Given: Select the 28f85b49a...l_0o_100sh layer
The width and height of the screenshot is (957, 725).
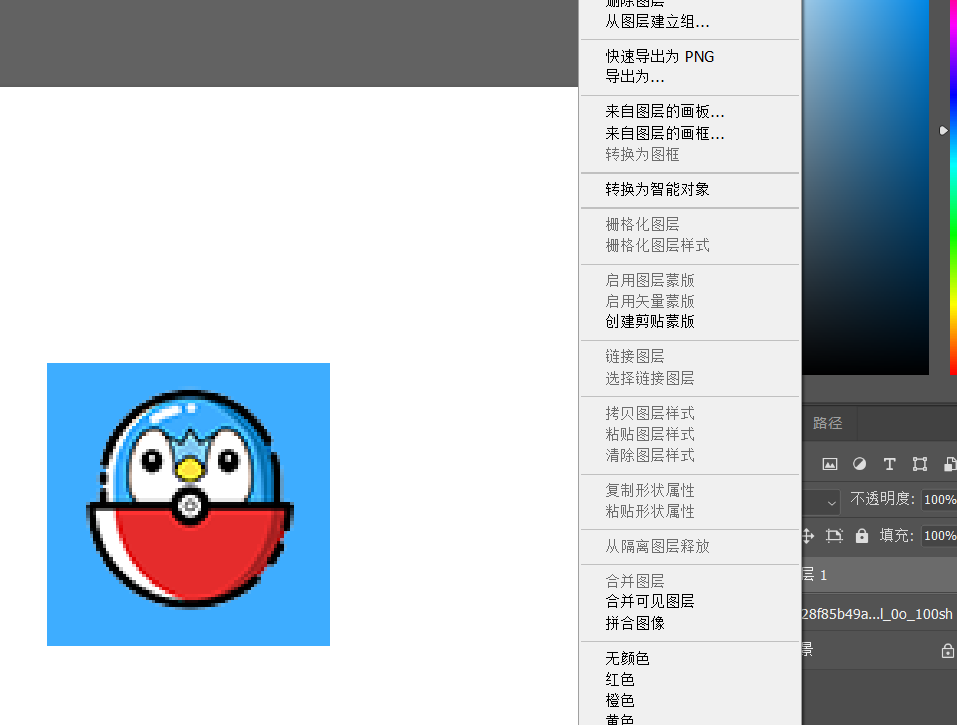Looking at the screenshot, I should click(879, 614).
